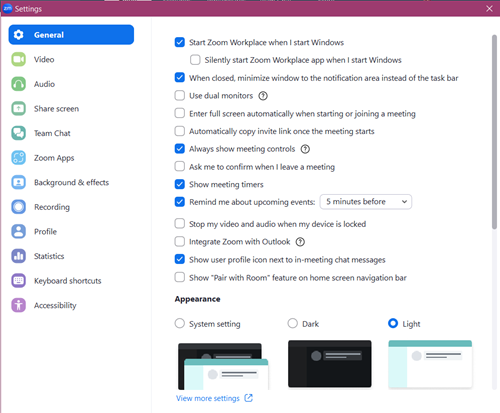Click the Dark theme preview thumbnail
Viewport: 500px width, 413px height.
[x=330, y=364]
